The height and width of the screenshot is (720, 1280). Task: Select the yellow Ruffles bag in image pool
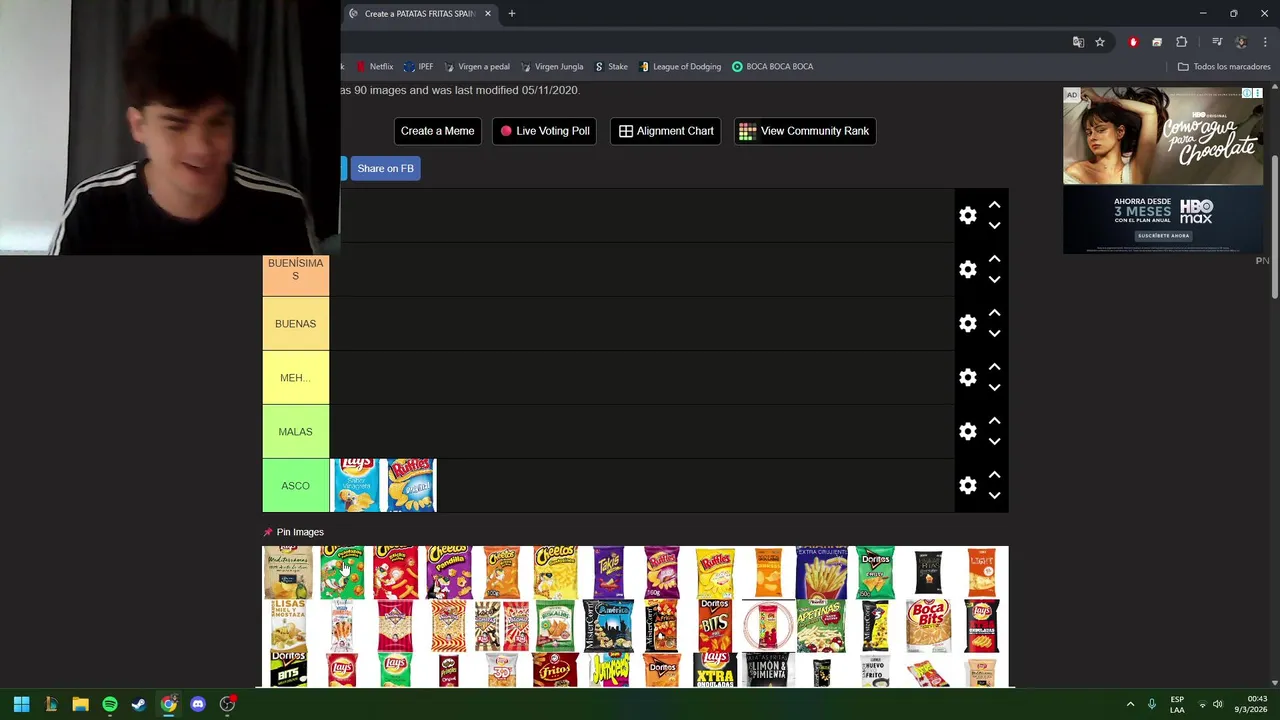tap(715, 572)
